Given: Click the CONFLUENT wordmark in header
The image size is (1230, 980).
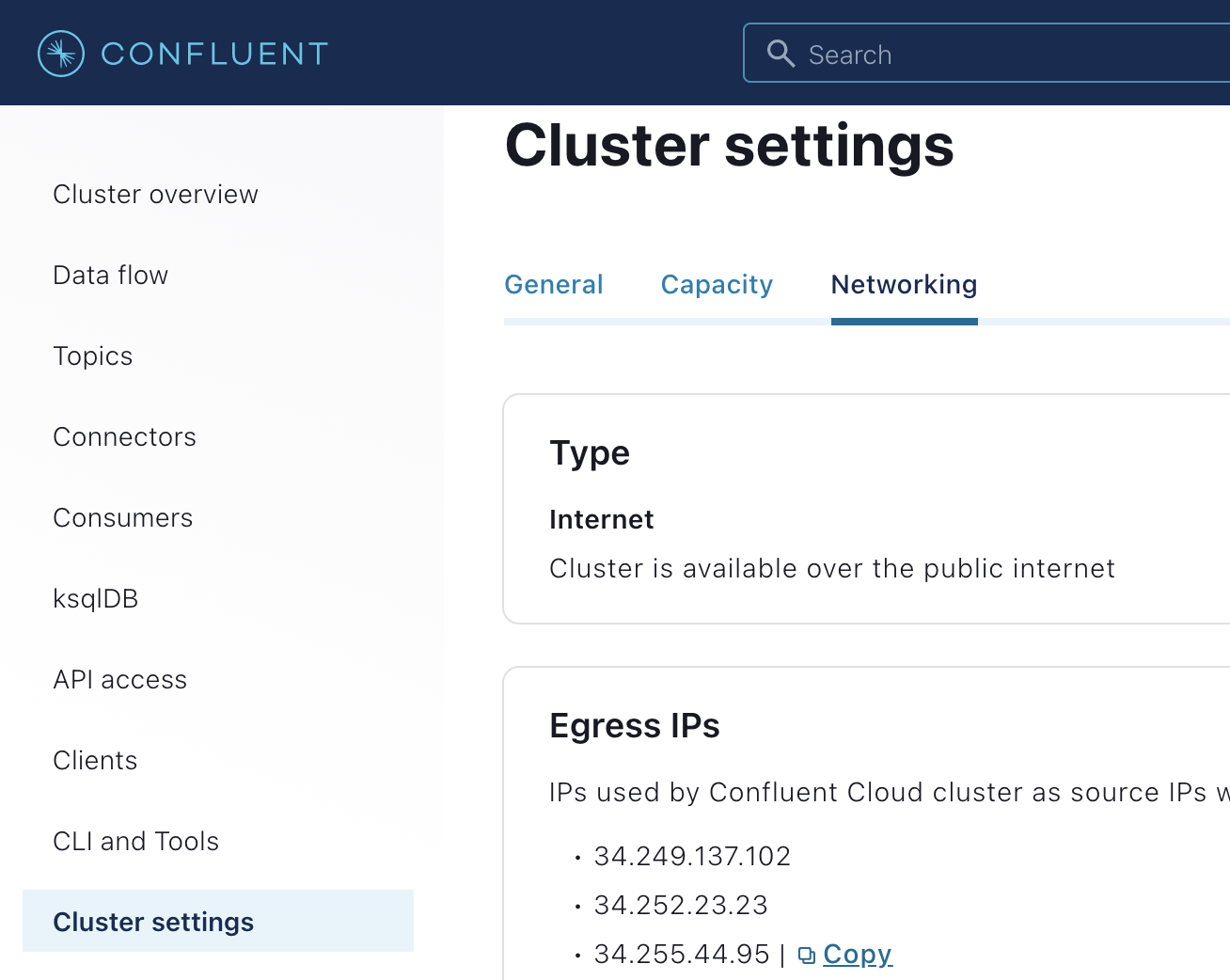Looking at the screenshot, I should 214,54.
